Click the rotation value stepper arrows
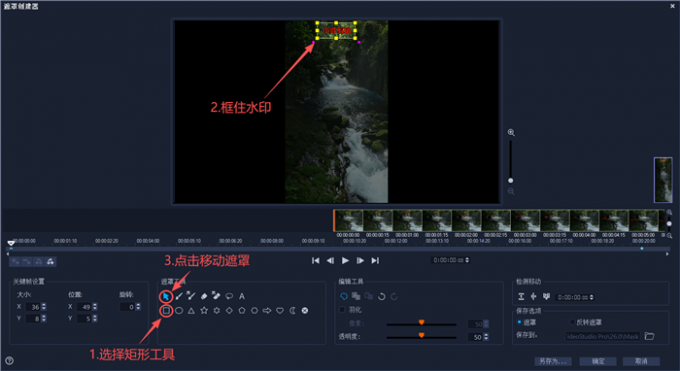The width and height of the screenshot is (680, 371). [x=138, y=307]
